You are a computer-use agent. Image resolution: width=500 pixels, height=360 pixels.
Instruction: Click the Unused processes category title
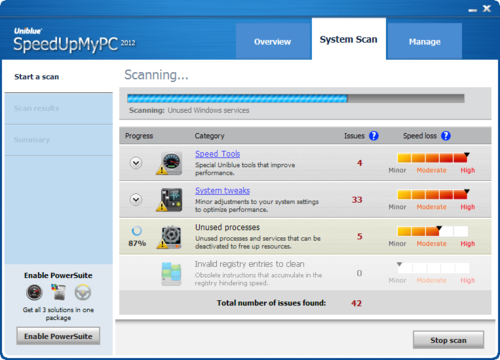(x=227, y=227)
